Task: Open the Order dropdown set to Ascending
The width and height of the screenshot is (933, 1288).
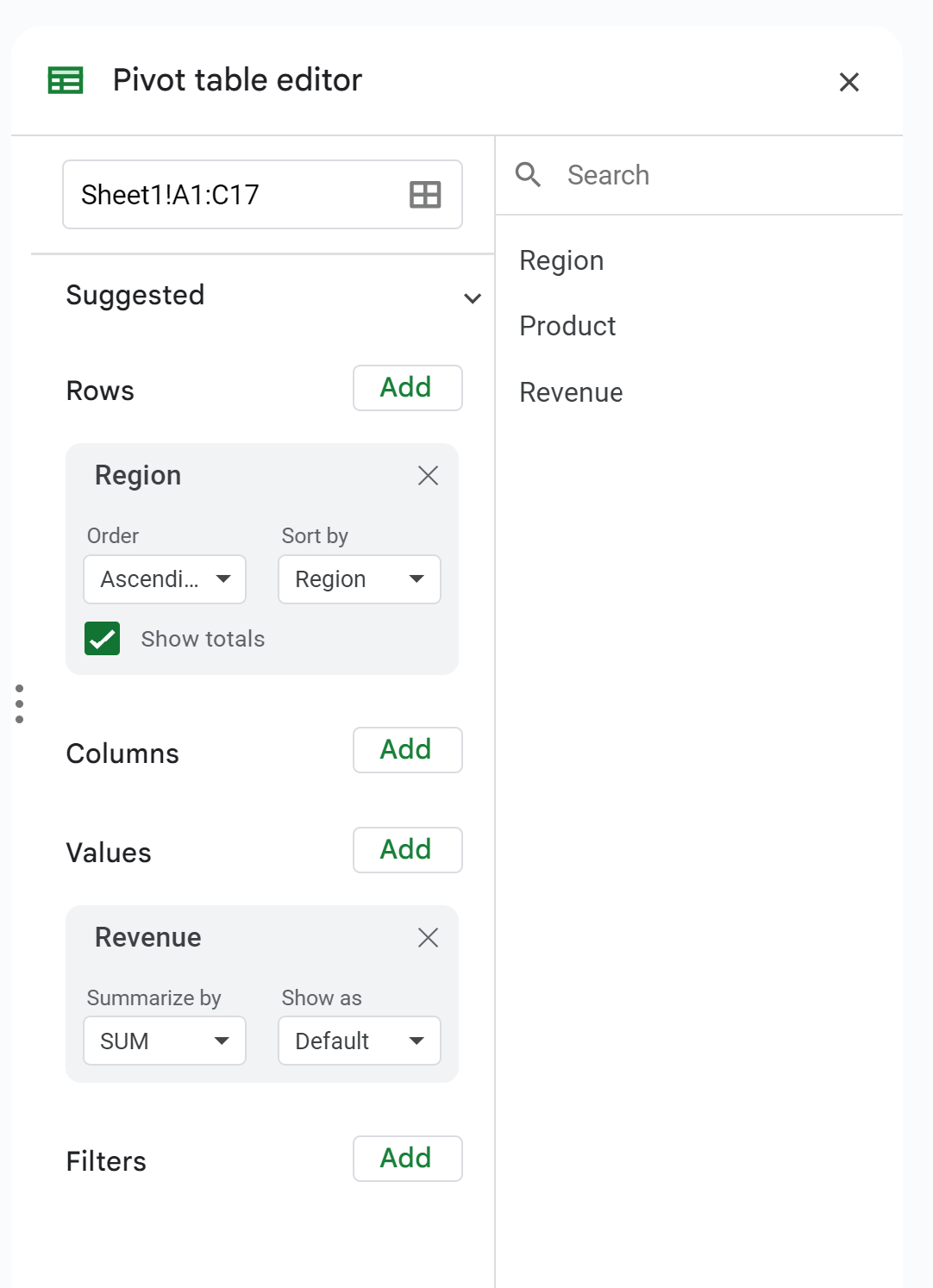Action: (164, 579)
